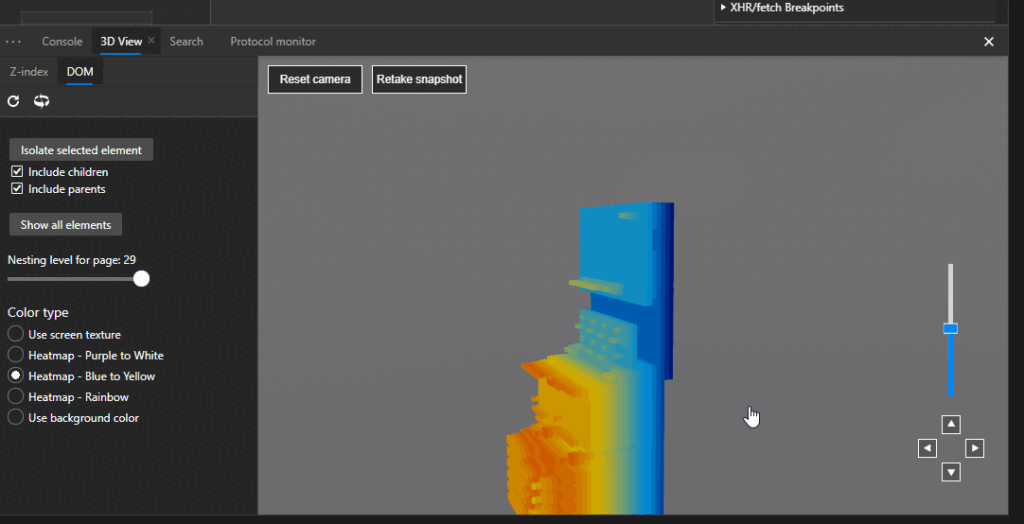Switch to the Z-index tab
1024x524 pixels.
(29, 72)
